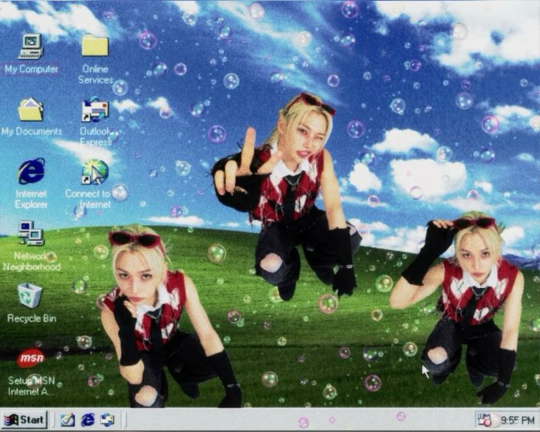This screenshot has height=432, width=540.
Task: Select the My Computer desktop icon
Action: click(31, 47)
